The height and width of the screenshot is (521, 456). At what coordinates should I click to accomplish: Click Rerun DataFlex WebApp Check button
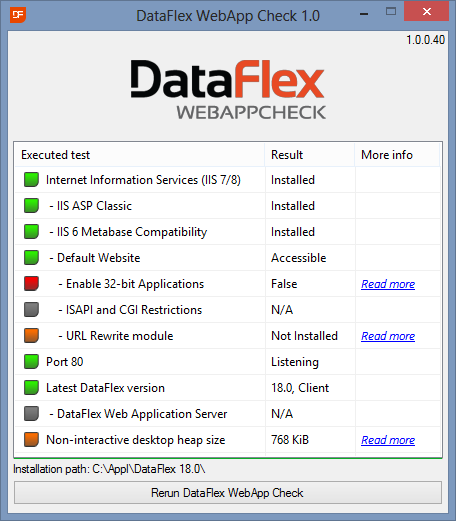point(228,493)
